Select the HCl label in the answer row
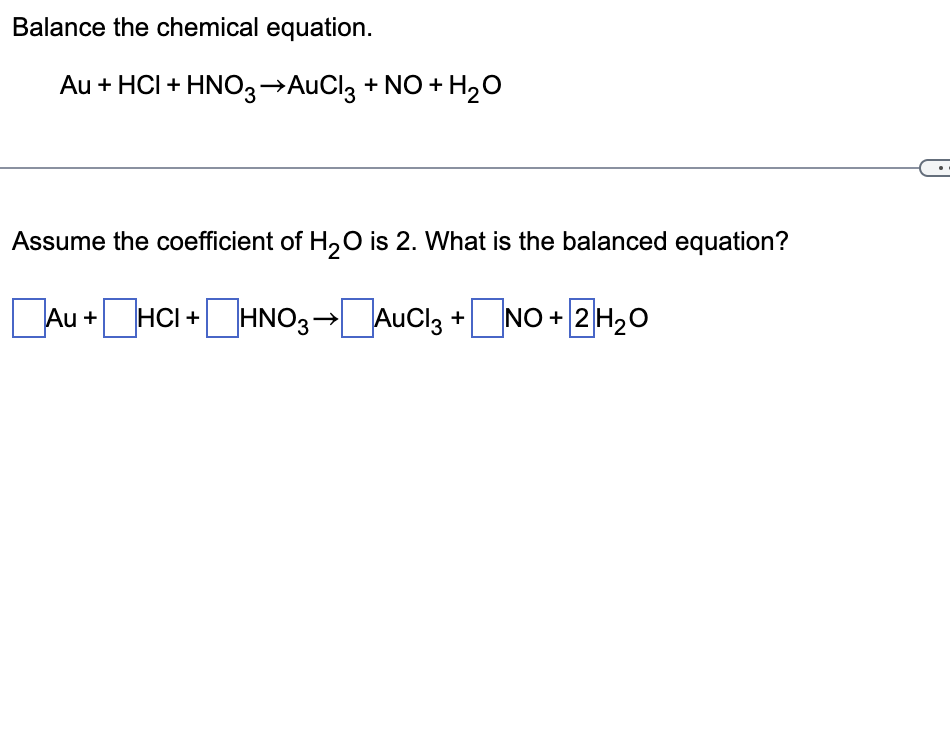Screen dimensions: 950x740 [158, 318]
